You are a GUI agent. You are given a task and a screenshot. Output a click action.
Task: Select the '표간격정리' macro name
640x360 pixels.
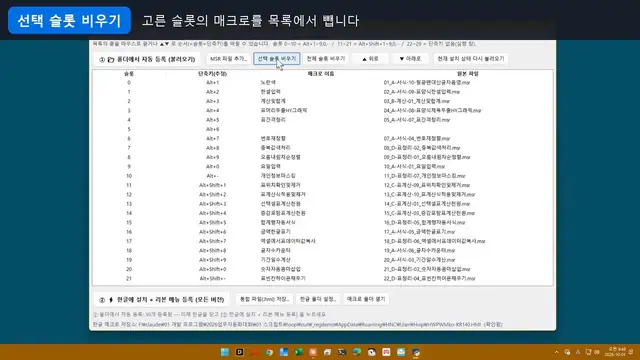[273, 120]
